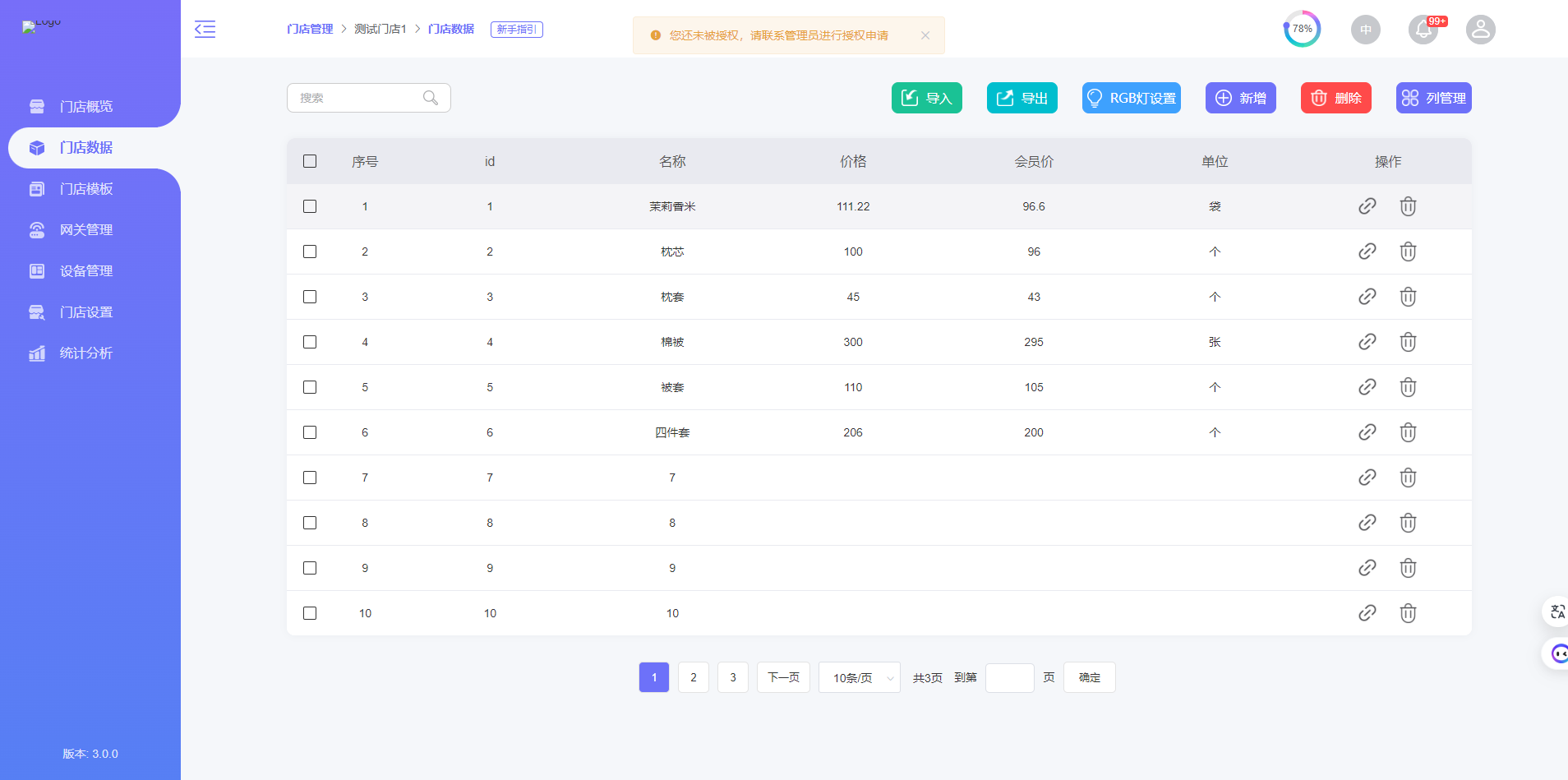The image size is (1568, 780).
Task: Click the 会员价 column header
Action: click(x=1034, y=162)
